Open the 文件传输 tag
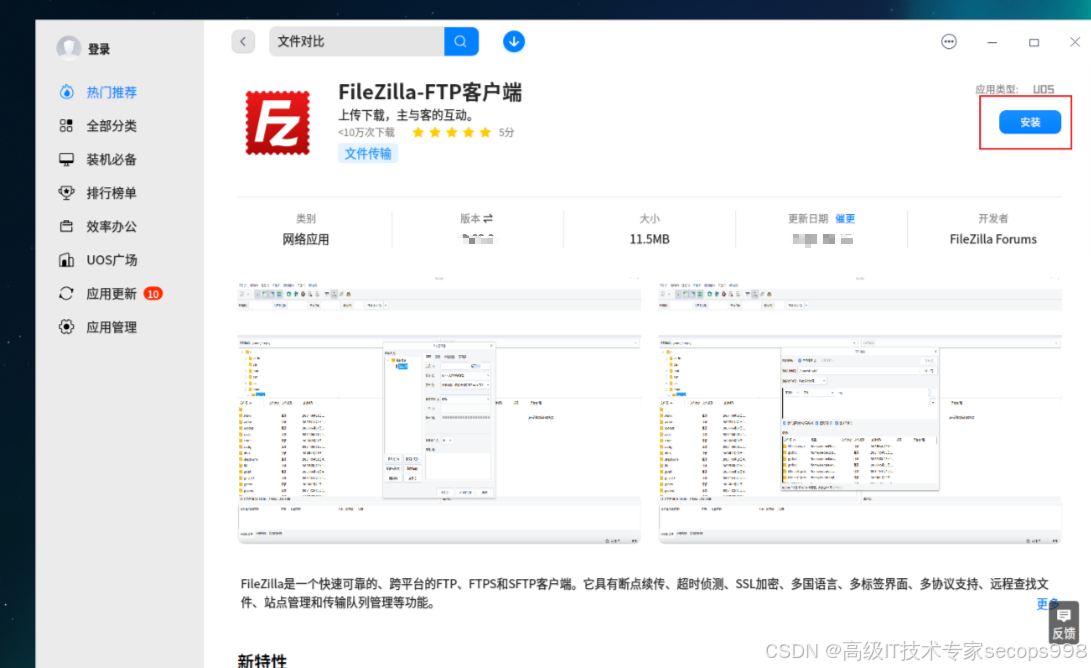 pos(367,153)
